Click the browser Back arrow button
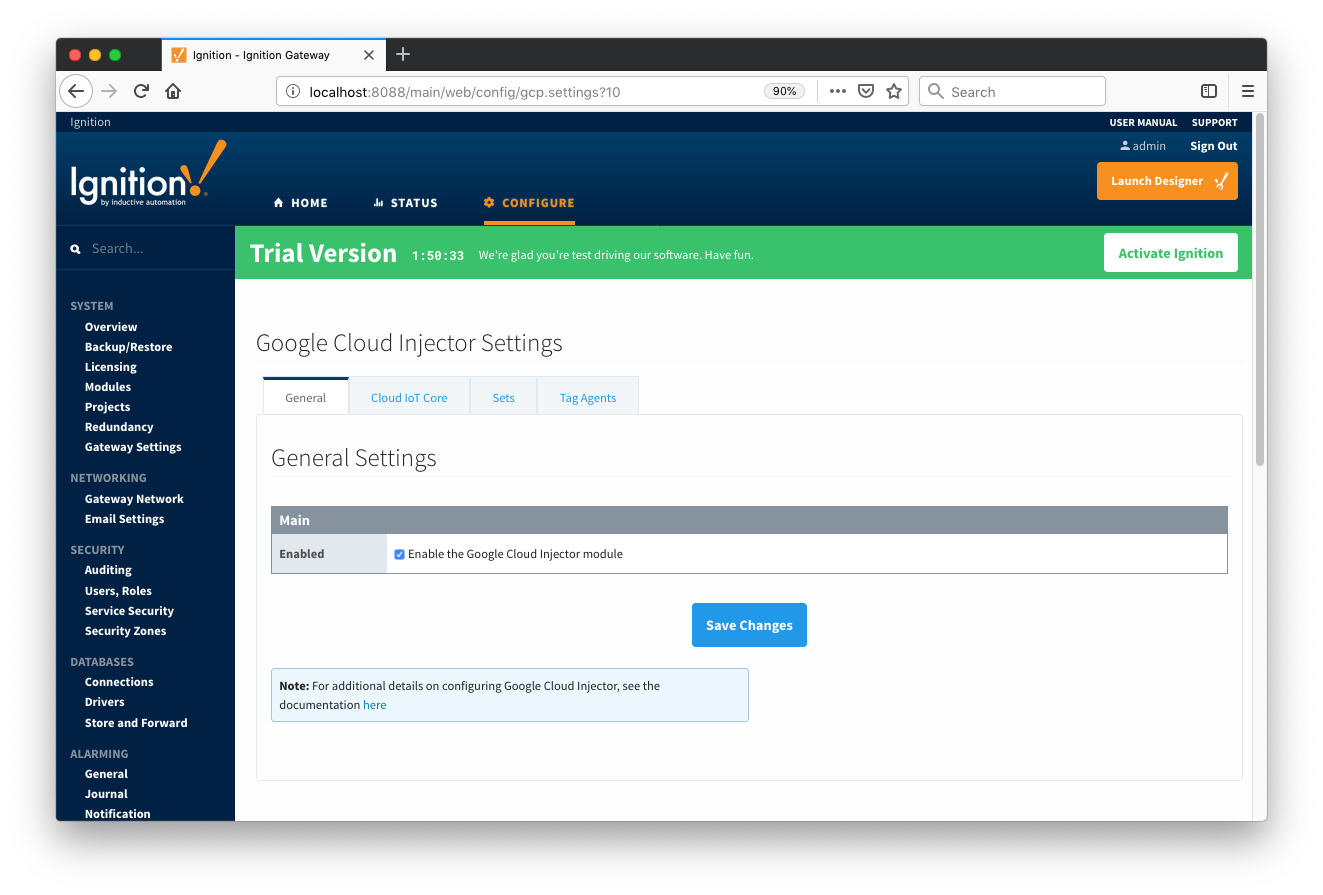Screen dimensions: 1323x895 tap(76, 91)
